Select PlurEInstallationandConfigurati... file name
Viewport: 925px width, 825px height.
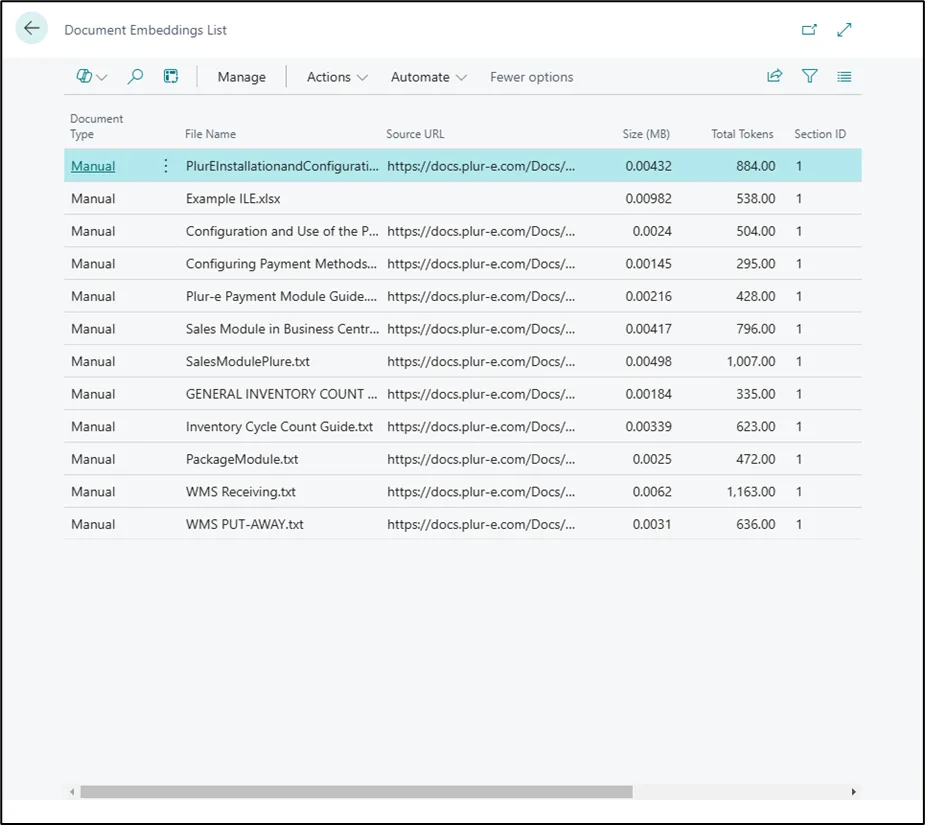282,166
